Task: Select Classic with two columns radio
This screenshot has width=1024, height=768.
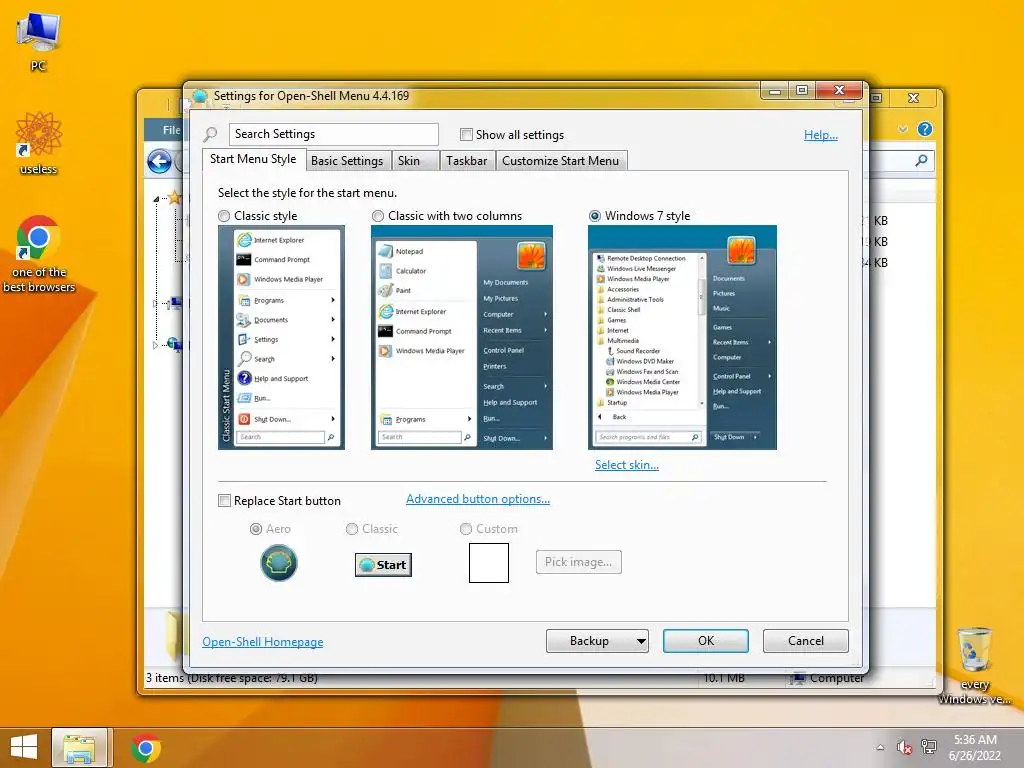Action: click(x=377, y=216)
